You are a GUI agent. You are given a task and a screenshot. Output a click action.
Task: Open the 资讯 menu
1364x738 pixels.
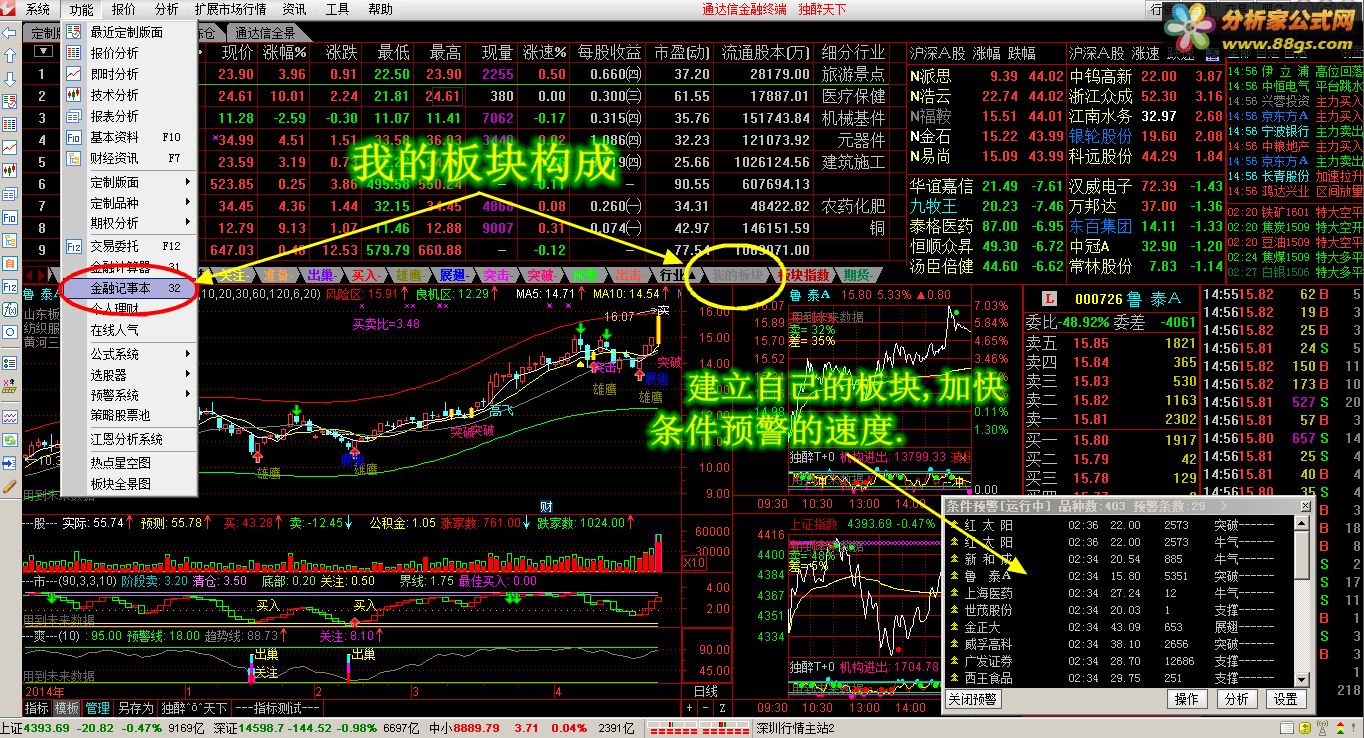coord(294,9)
